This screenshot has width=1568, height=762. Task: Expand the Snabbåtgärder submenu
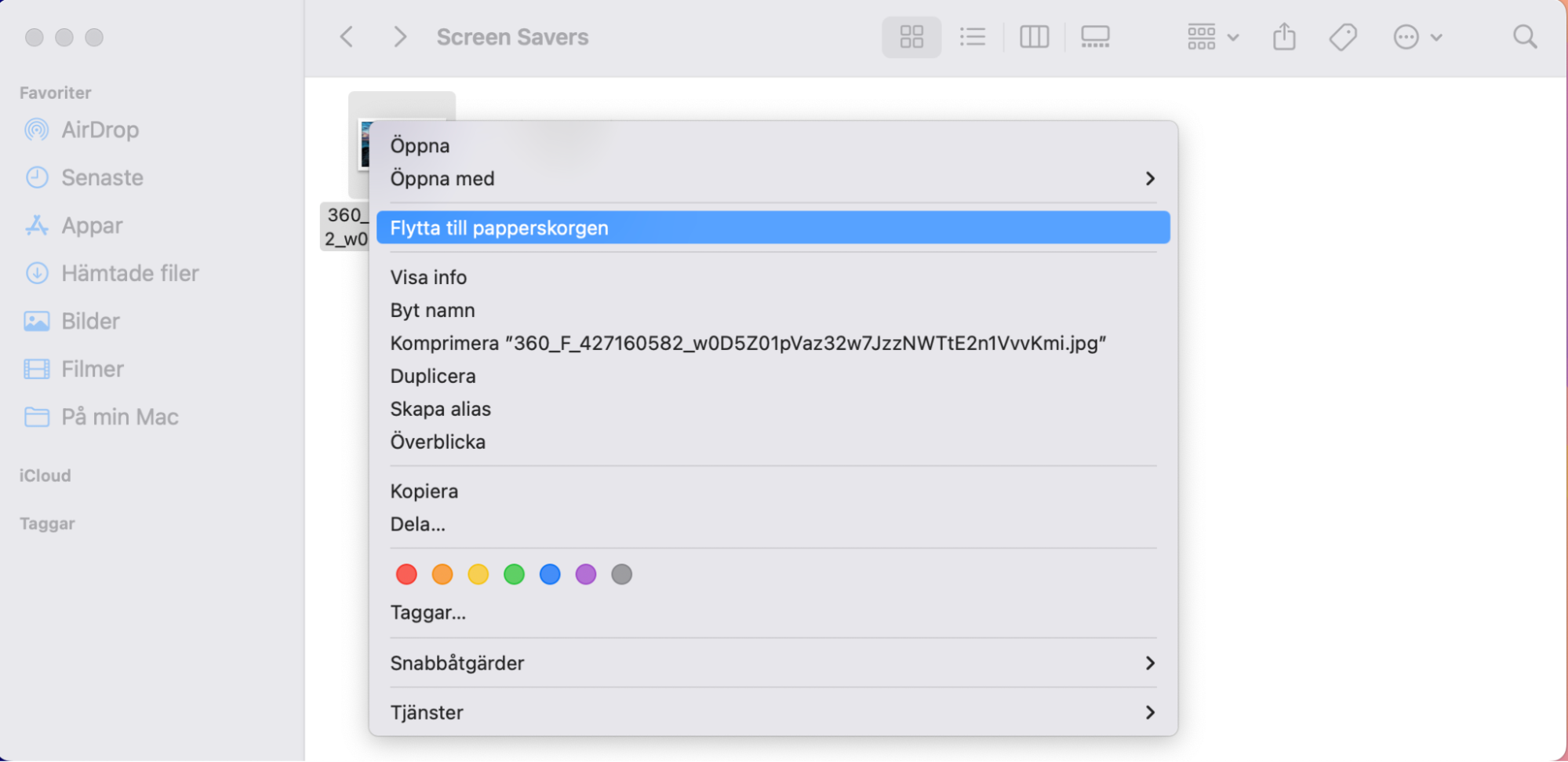773,663
